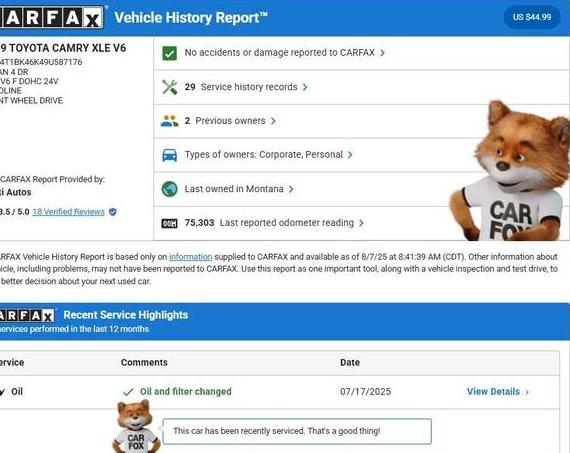Expand the Previous owners chevron
The image size is (570, 453).
pos(273,121)
